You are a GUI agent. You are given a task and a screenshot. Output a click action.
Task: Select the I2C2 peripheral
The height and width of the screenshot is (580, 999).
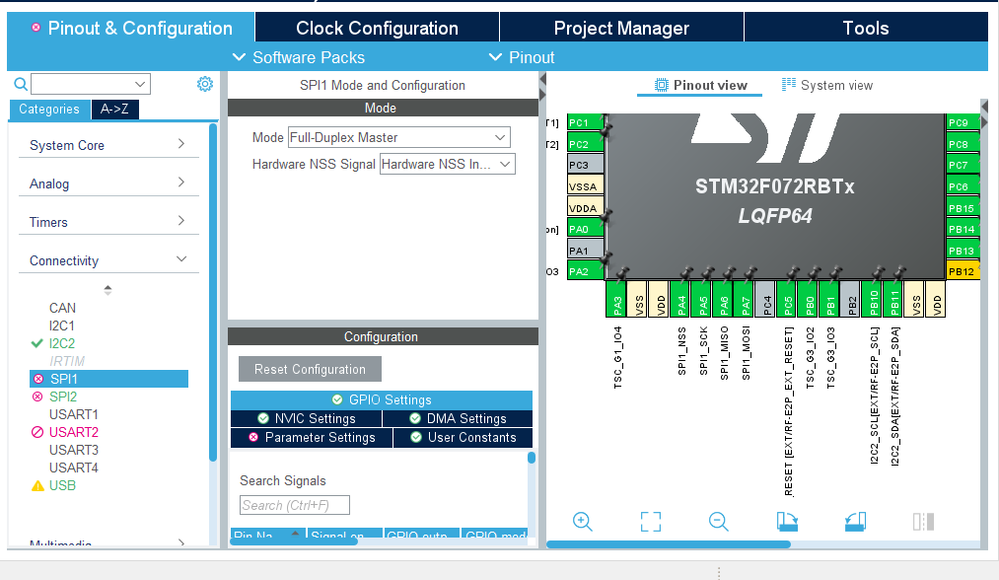62,344
